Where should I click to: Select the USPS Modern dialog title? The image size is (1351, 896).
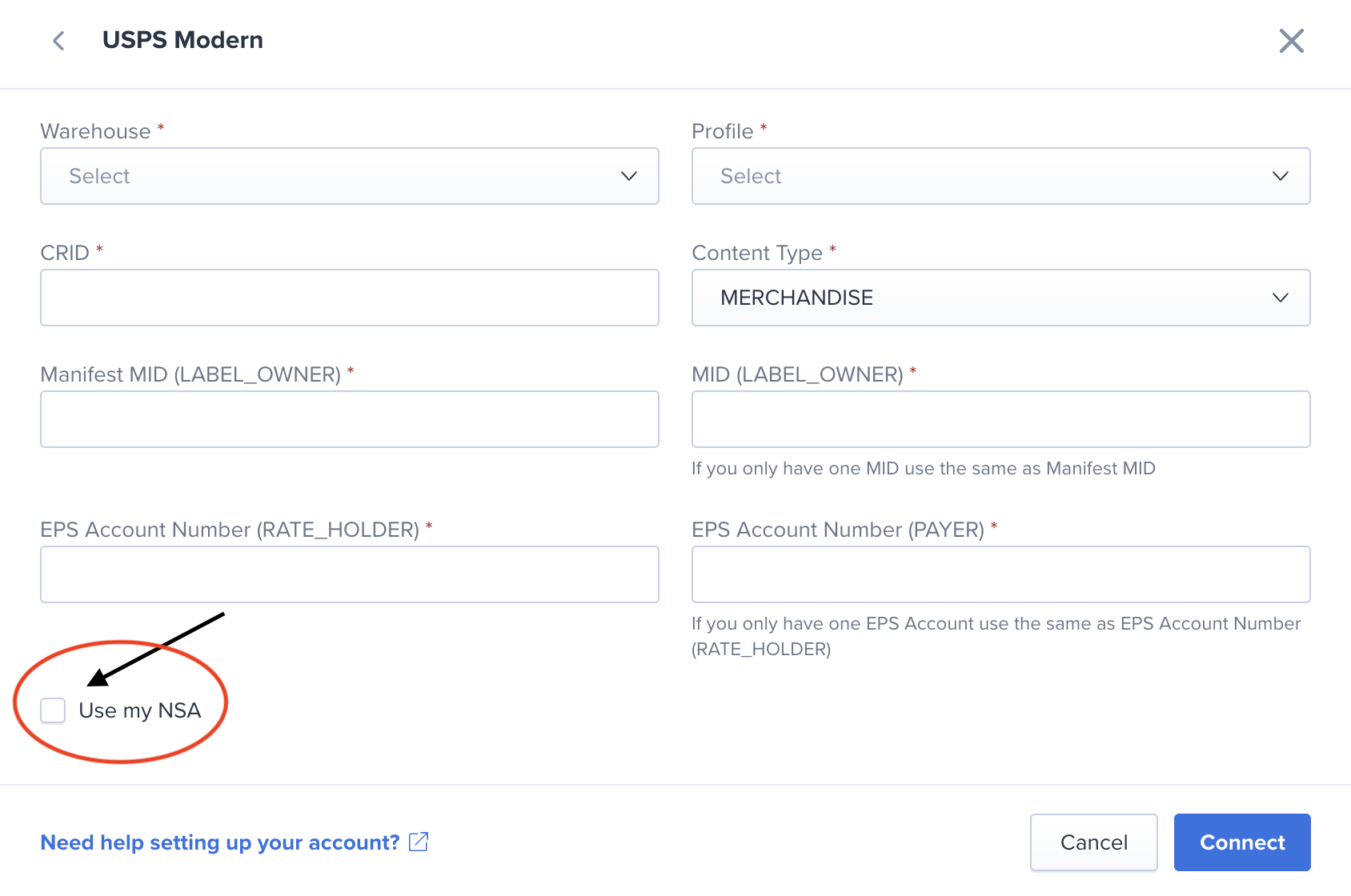(x=182, y=40)
